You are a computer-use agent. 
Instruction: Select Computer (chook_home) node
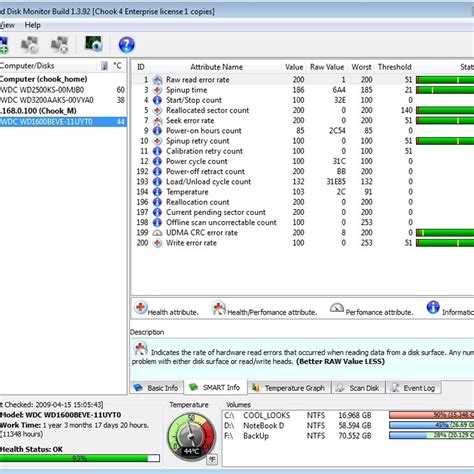click(x=44, y=79)
